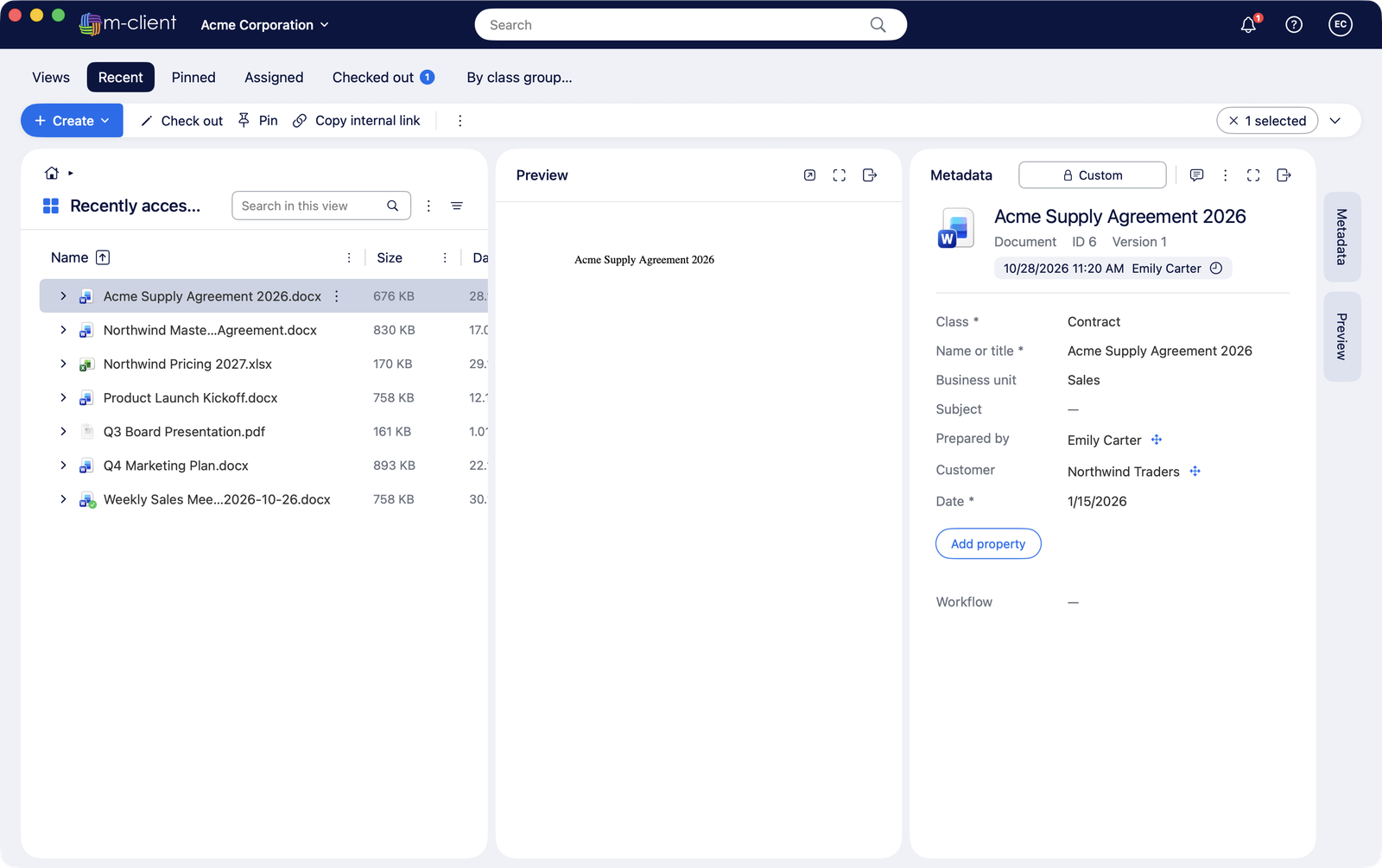Screen dimensions: 1382x868
Task: Open Acme Corporation vault dropdown
Action: [264, 25]
